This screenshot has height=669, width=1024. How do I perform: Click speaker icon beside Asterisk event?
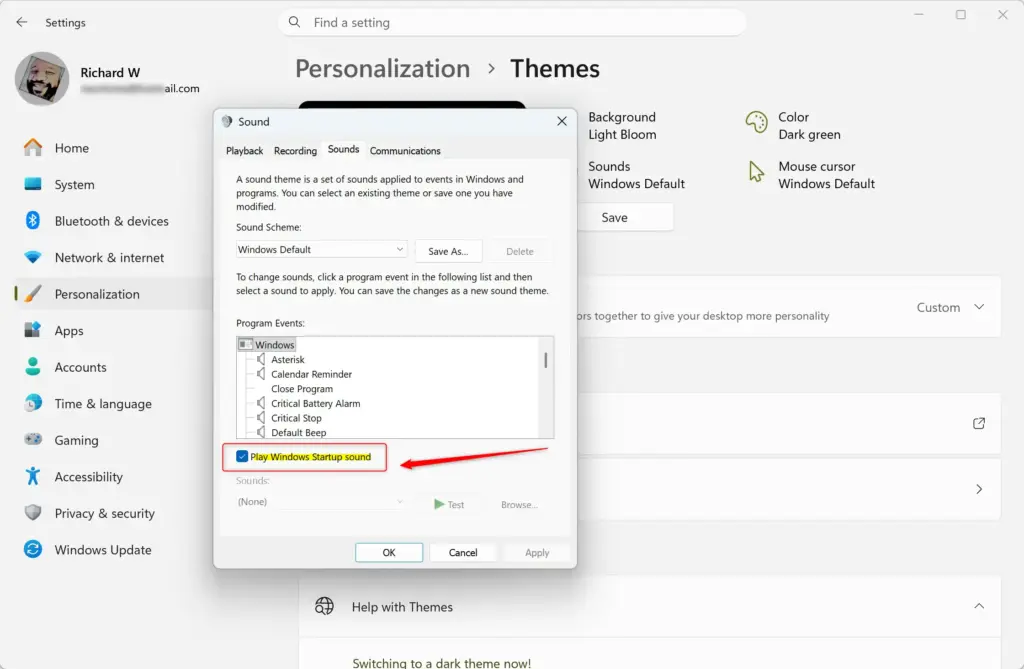pos(261,359)
